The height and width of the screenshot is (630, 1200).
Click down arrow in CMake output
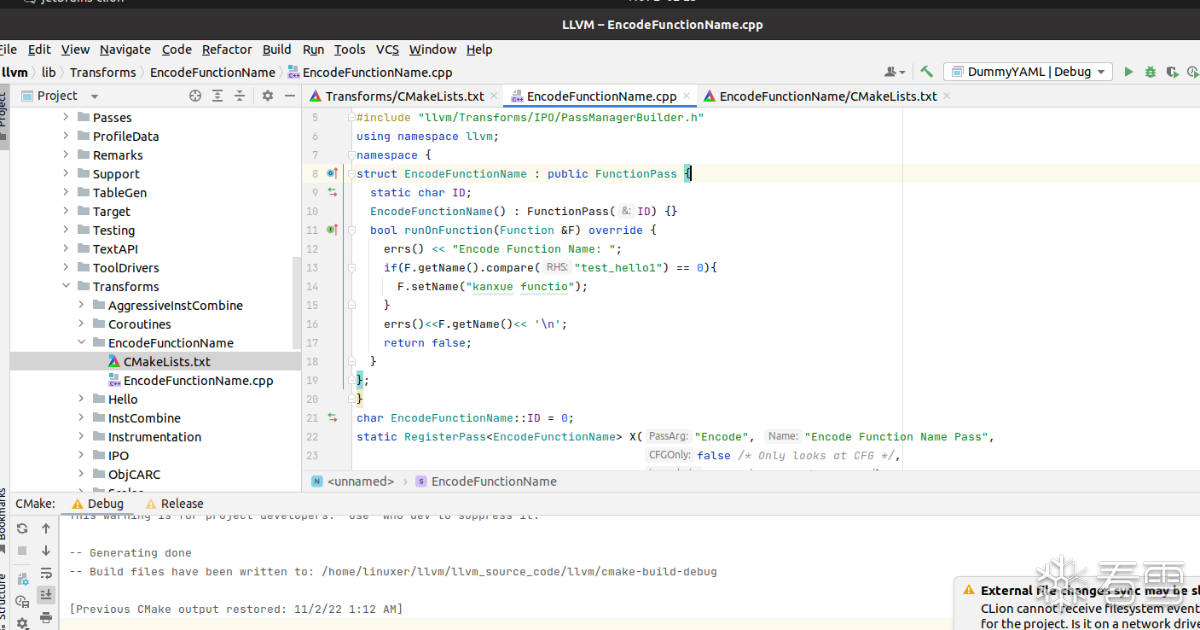pyautogui.click(x=46, y=551)
